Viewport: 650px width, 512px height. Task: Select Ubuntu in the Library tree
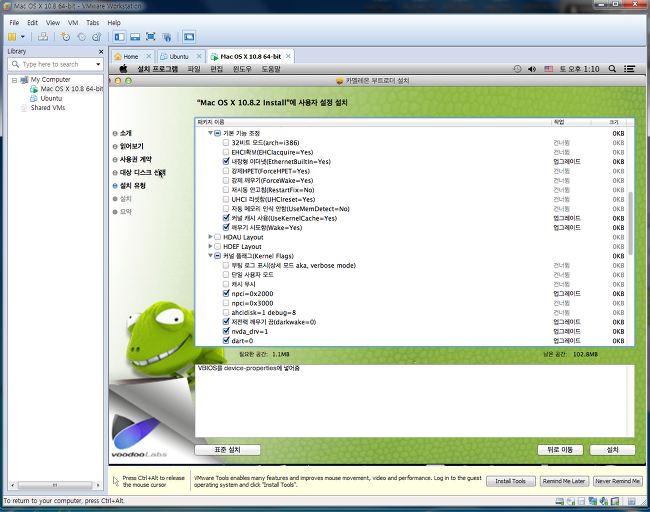tap(51, 98)
